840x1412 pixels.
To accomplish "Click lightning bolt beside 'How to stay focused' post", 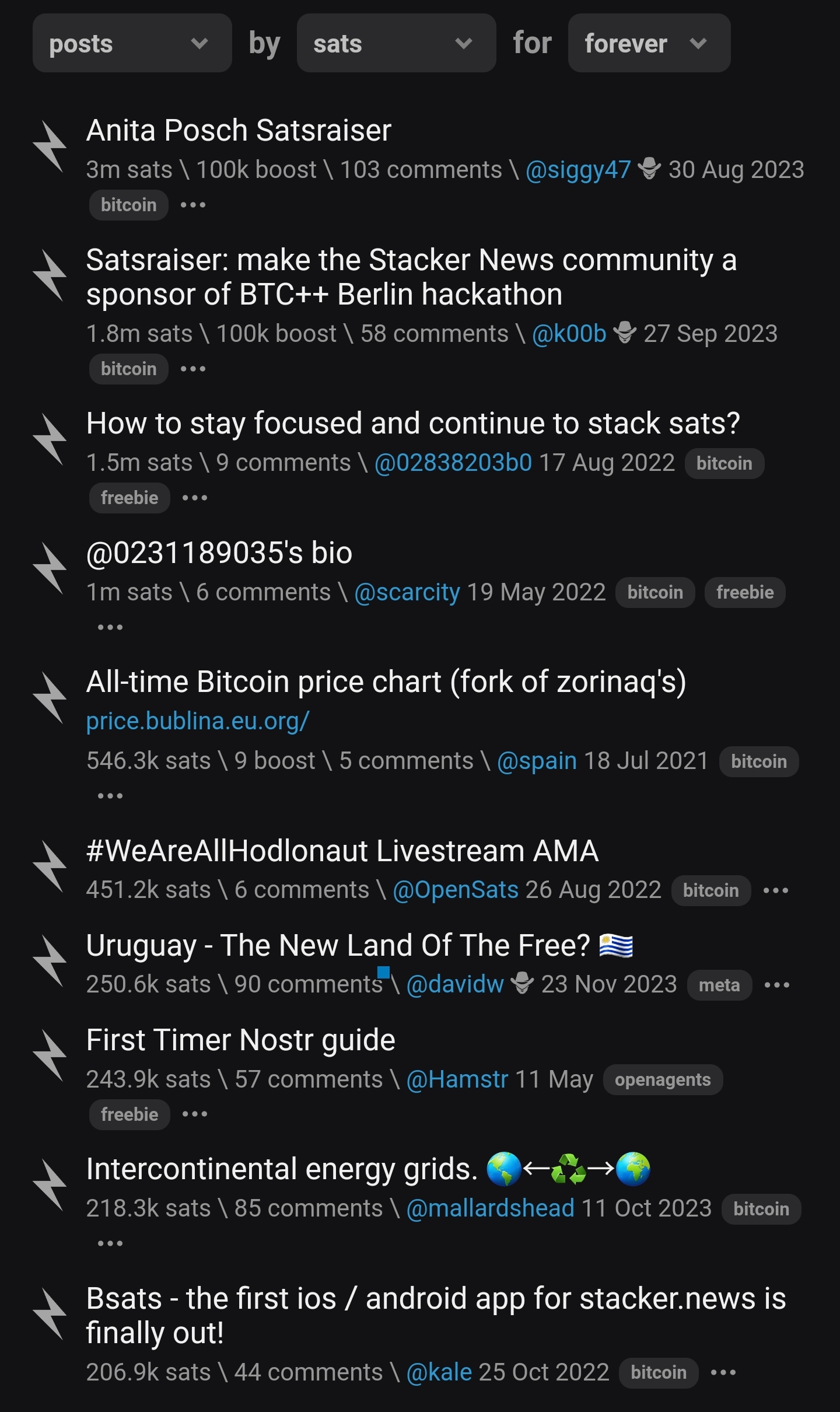I will point(50,439).
